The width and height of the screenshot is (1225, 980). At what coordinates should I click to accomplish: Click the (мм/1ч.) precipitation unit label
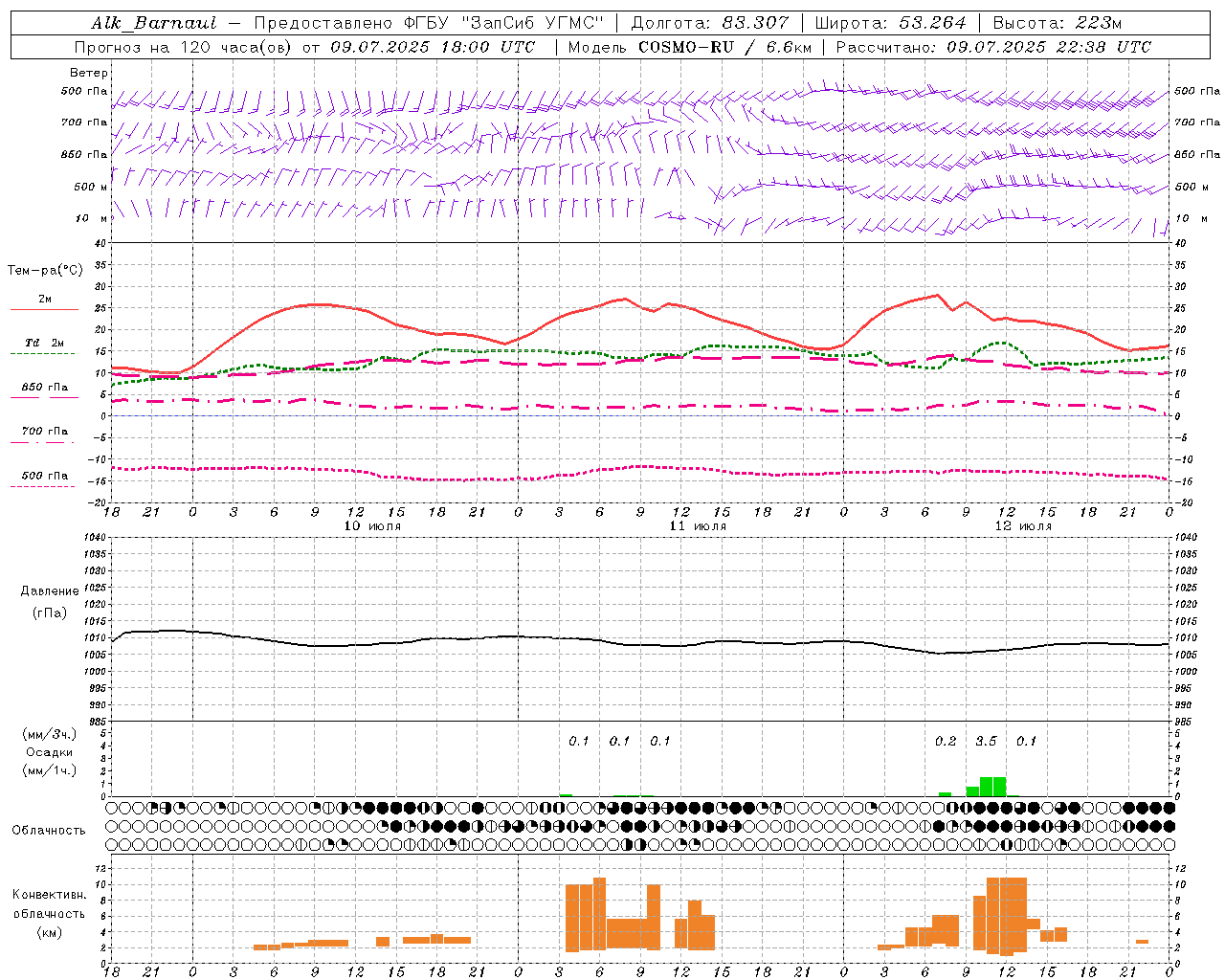click(x=49, y=770)
